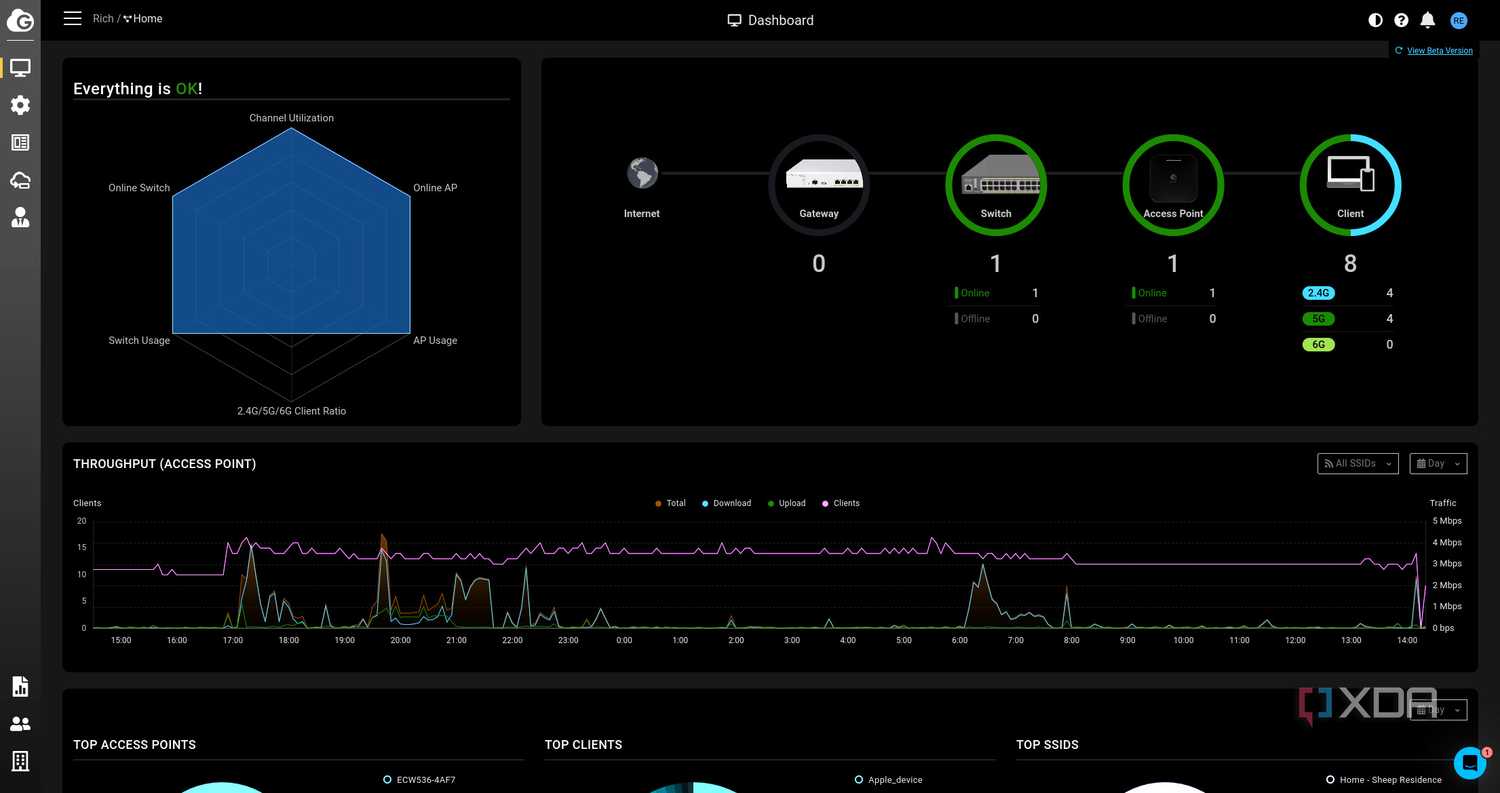Click the Gateway device circle
Image resolution: width=1500 pixels, height=793 pixels.
(x=819, y=185)
